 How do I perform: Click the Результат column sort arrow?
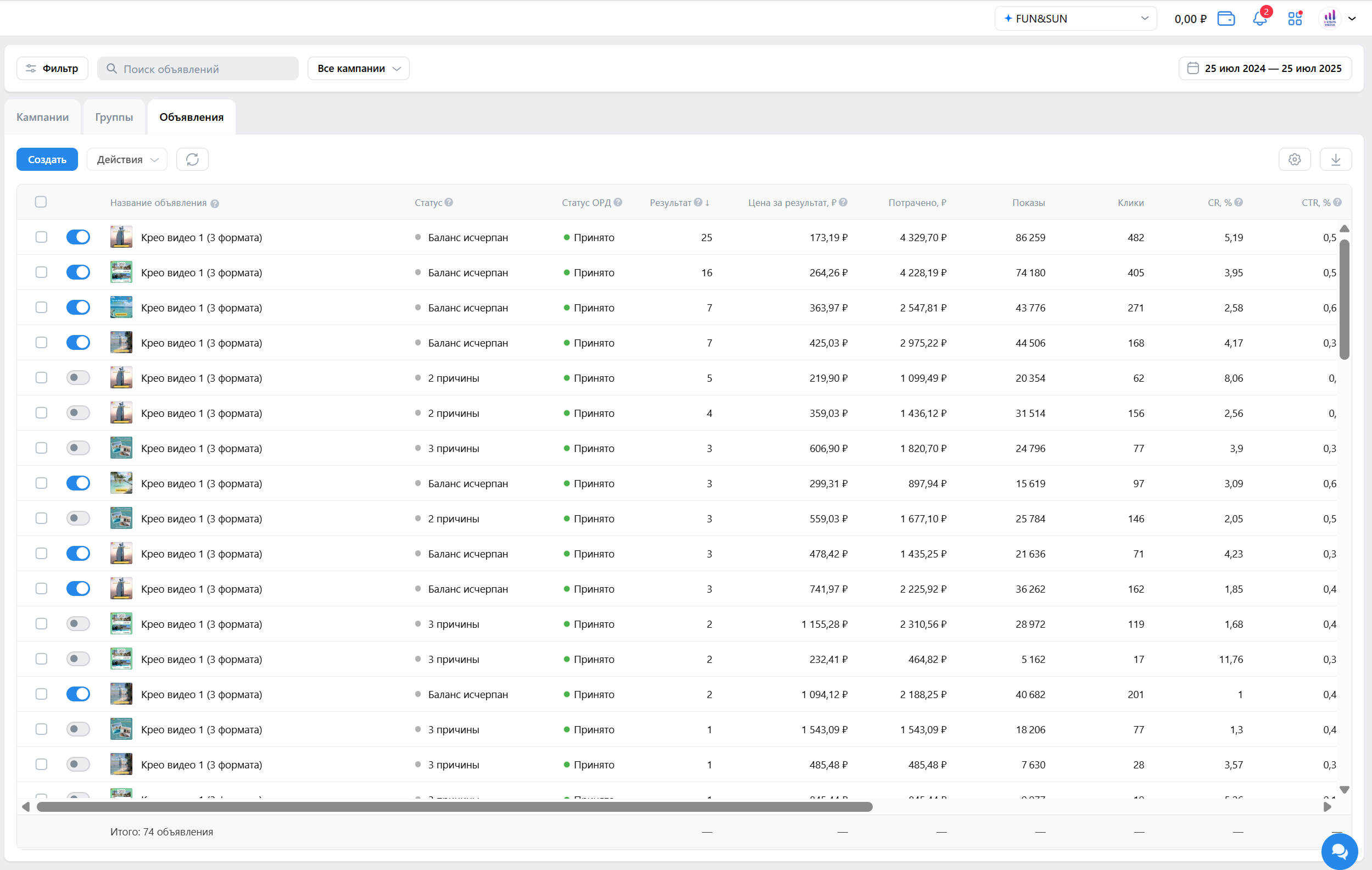pos(707,203)
